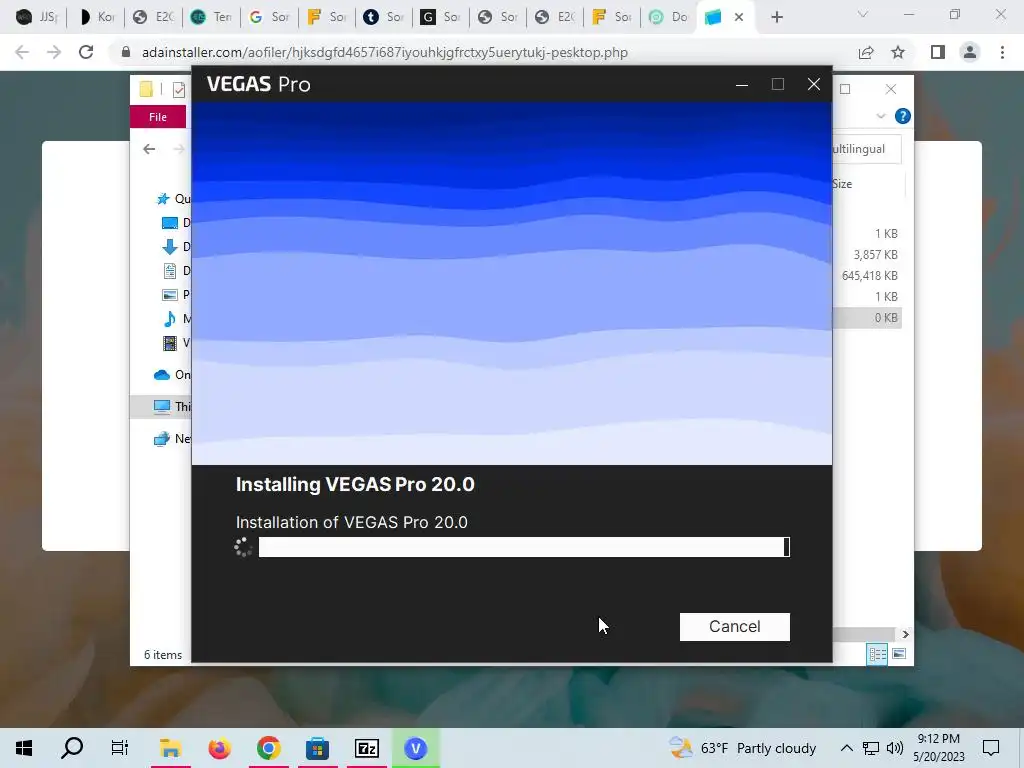The width and height of the screenshot is (1024, 768).
Task: Click the spinning loading indicator
Action: pyautogui.click(x=243, y=547)
